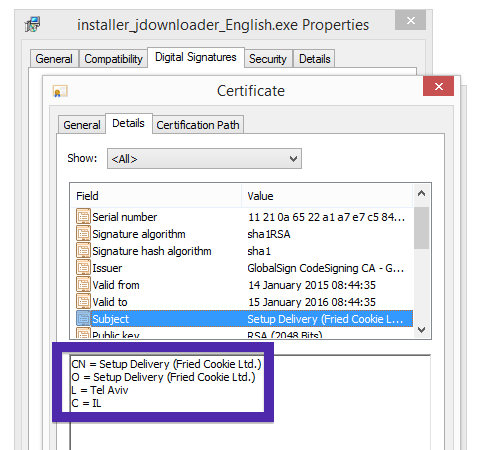Close the Certificate dialog
The width and height of the screenshot is (477, 450).
[x=438, y=86]
